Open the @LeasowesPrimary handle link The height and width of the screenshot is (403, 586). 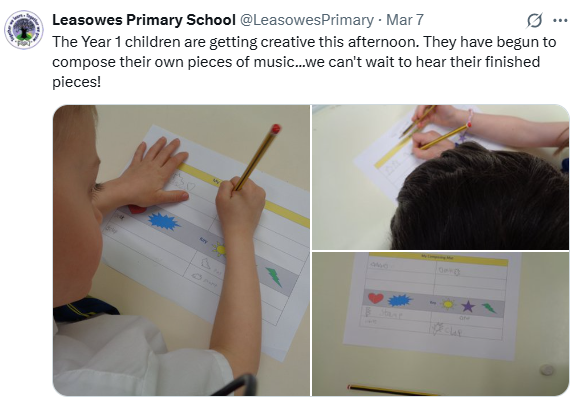pyautogui.click(x=306, y=20)
